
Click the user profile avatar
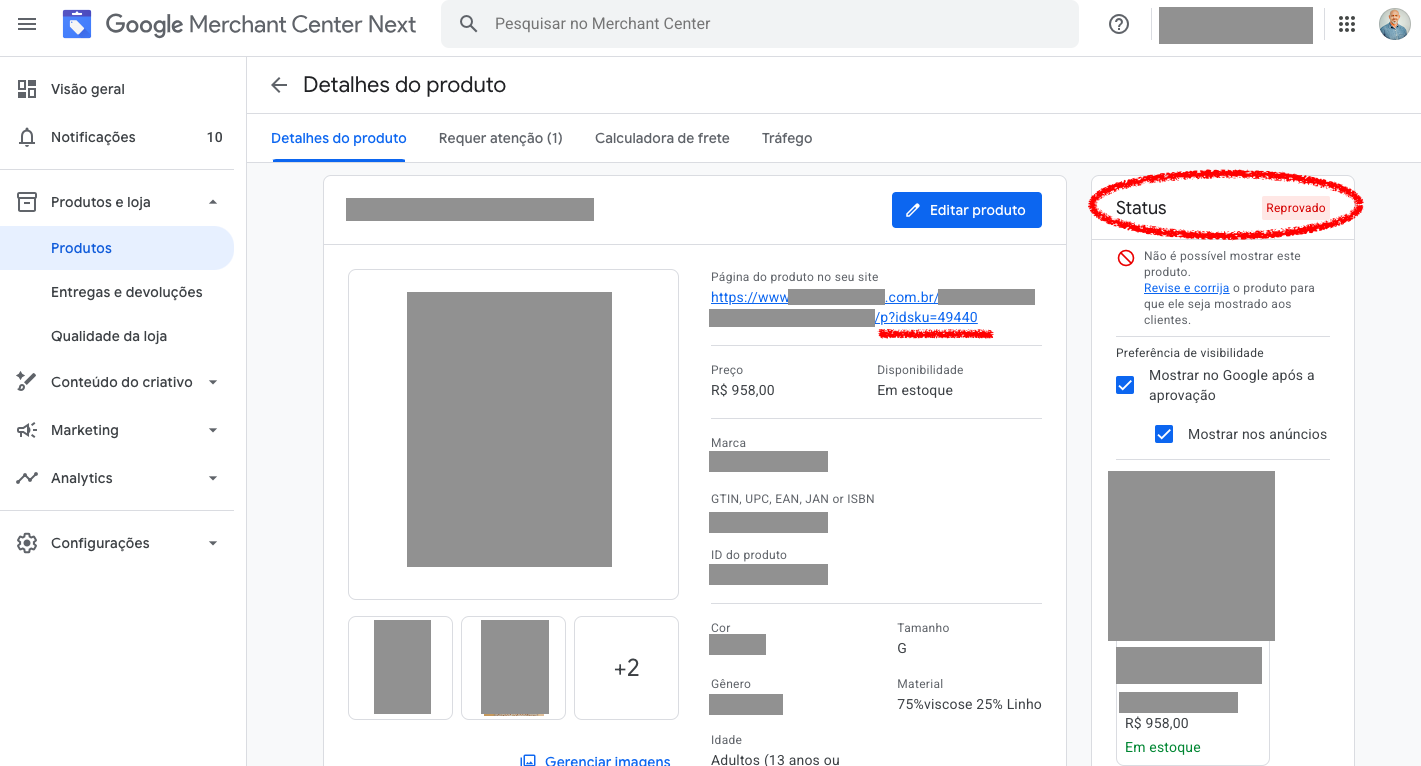1394,25
